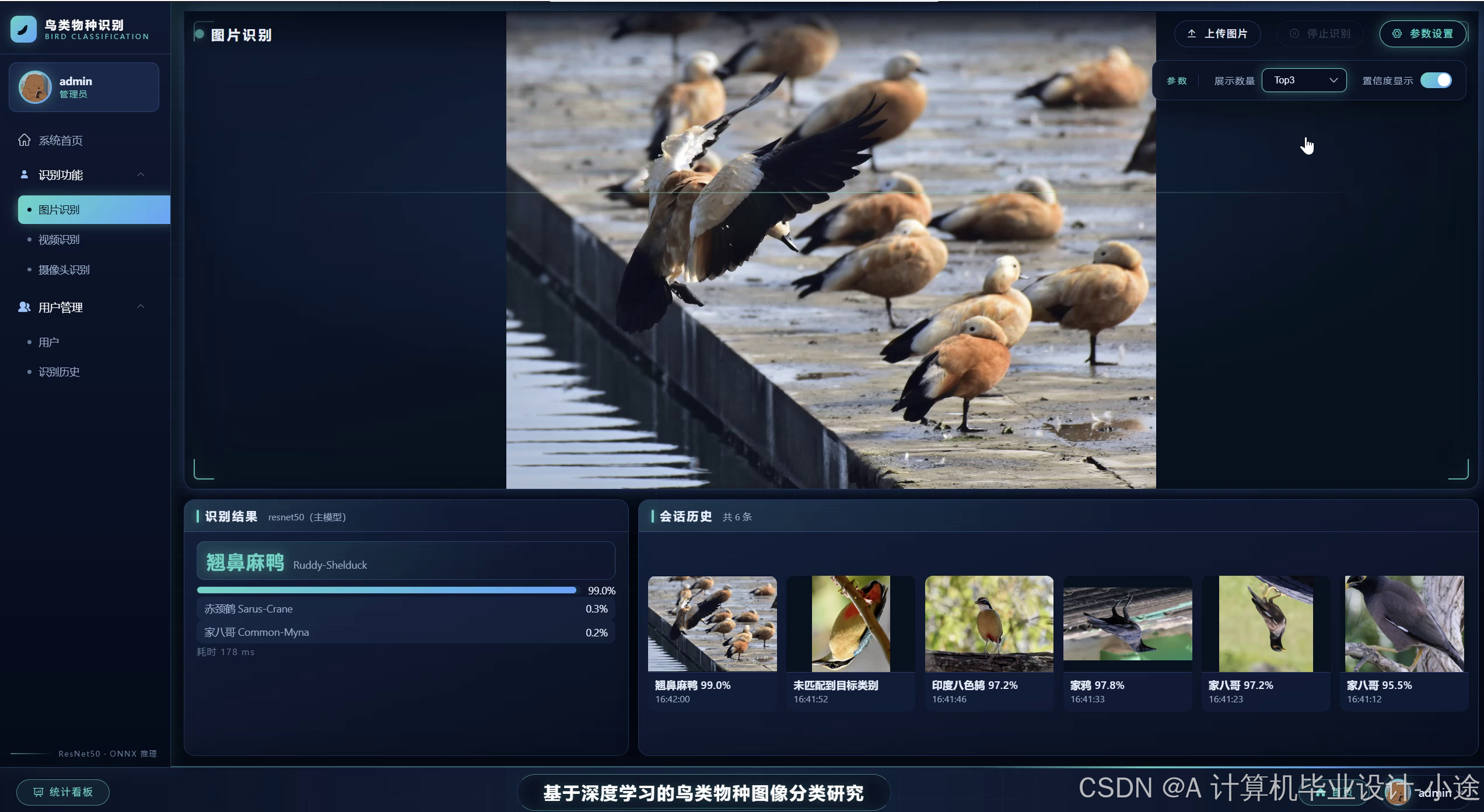This screenshot has width=1484, height=812.
Task: Open history thumbnail 翘鼻麻鸭 99.0%
Action: [x=712, y=643]
